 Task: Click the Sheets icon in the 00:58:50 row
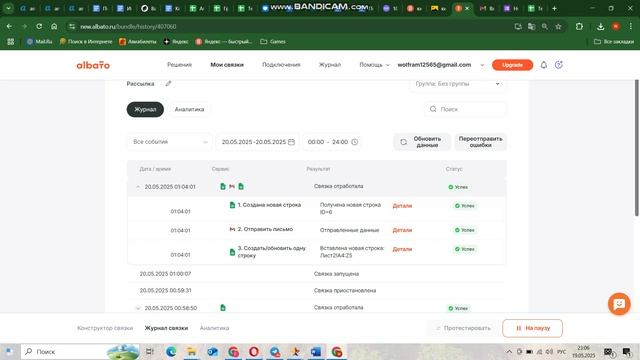coord(223,308)
